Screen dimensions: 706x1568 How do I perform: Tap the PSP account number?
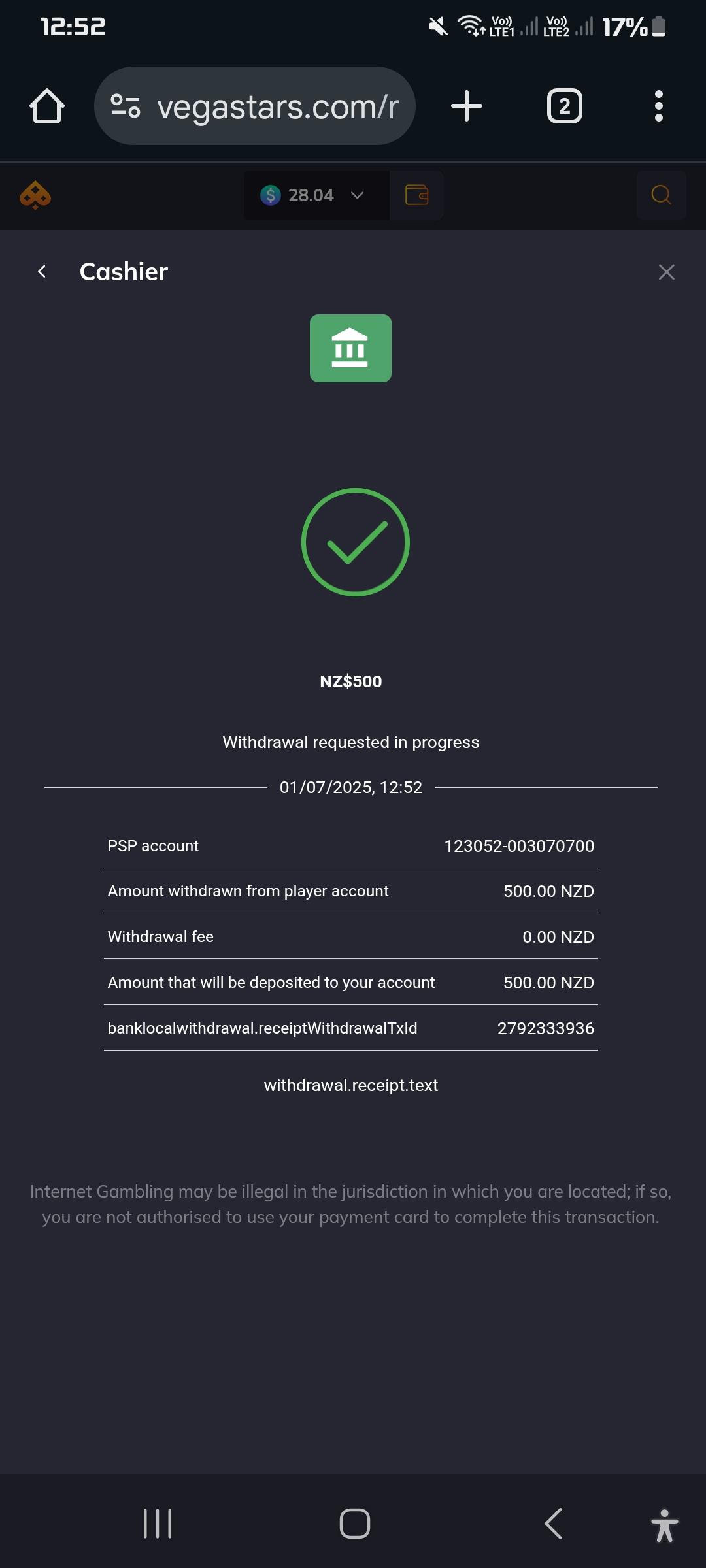click(x=519, y=846)
